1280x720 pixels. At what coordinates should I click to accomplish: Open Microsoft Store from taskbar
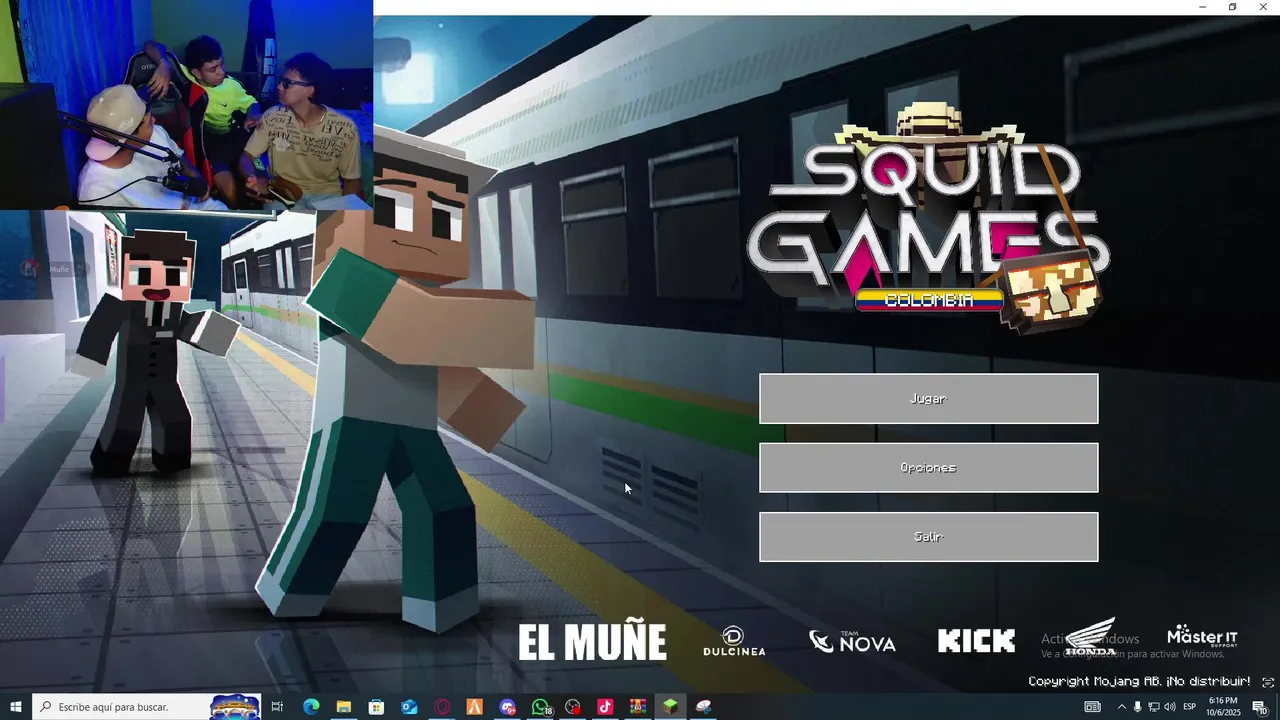(376, 707)
